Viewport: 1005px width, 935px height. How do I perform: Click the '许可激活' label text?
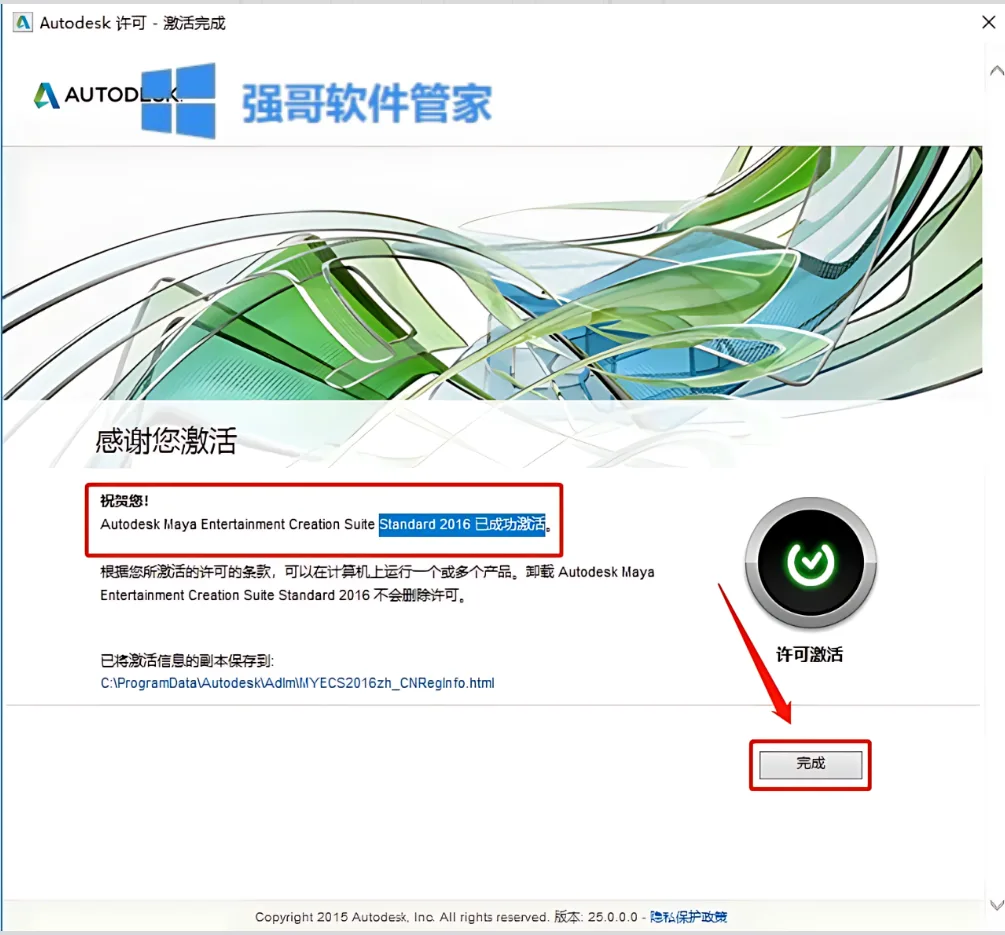click(810, 654)
